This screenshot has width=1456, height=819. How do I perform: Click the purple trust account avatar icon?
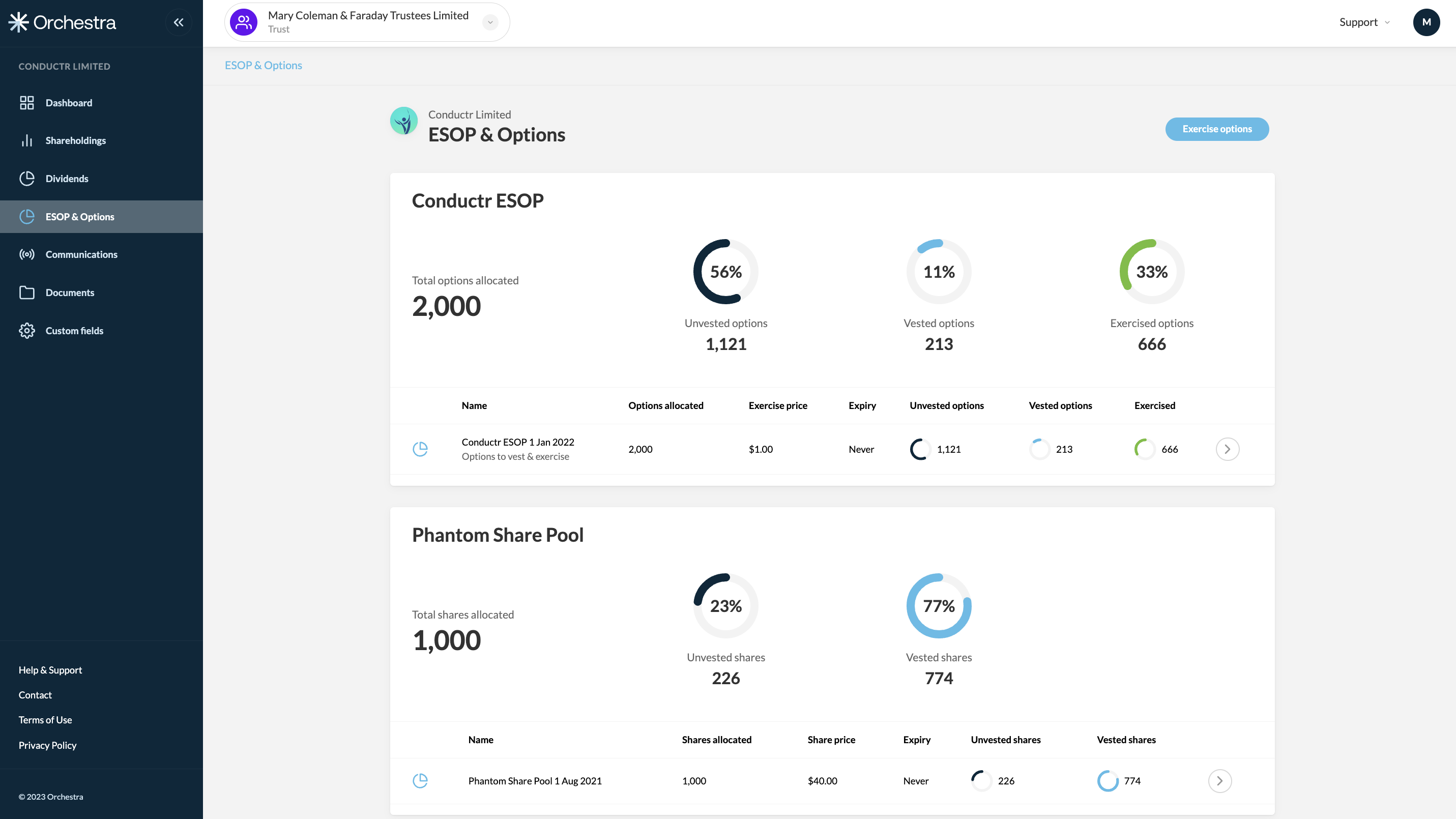click(x=244, y=22)
